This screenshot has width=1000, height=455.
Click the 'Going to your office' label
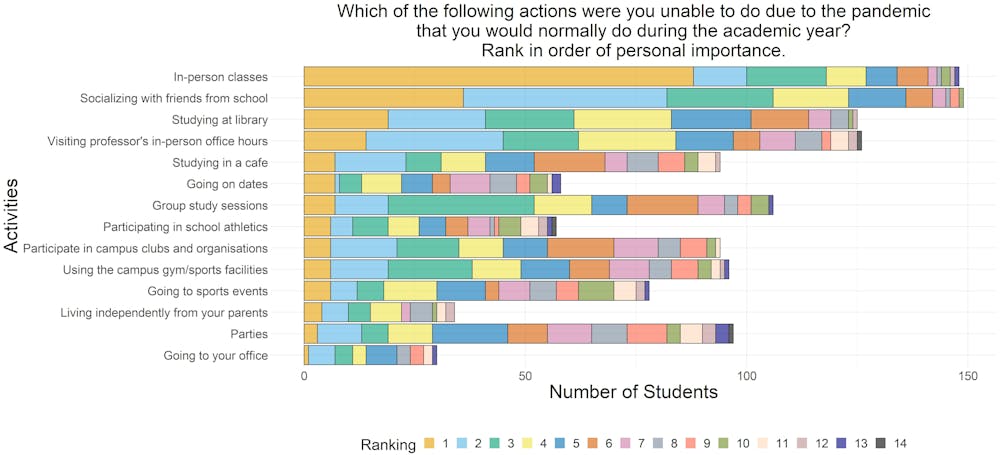point(215,356)
